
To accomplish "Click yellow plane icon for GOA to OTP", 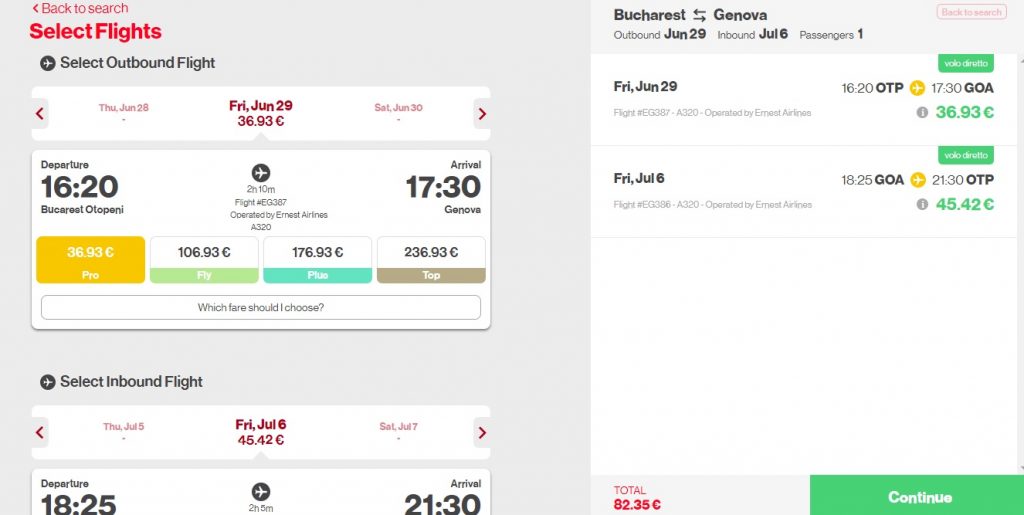I will [x=918, y=179].
